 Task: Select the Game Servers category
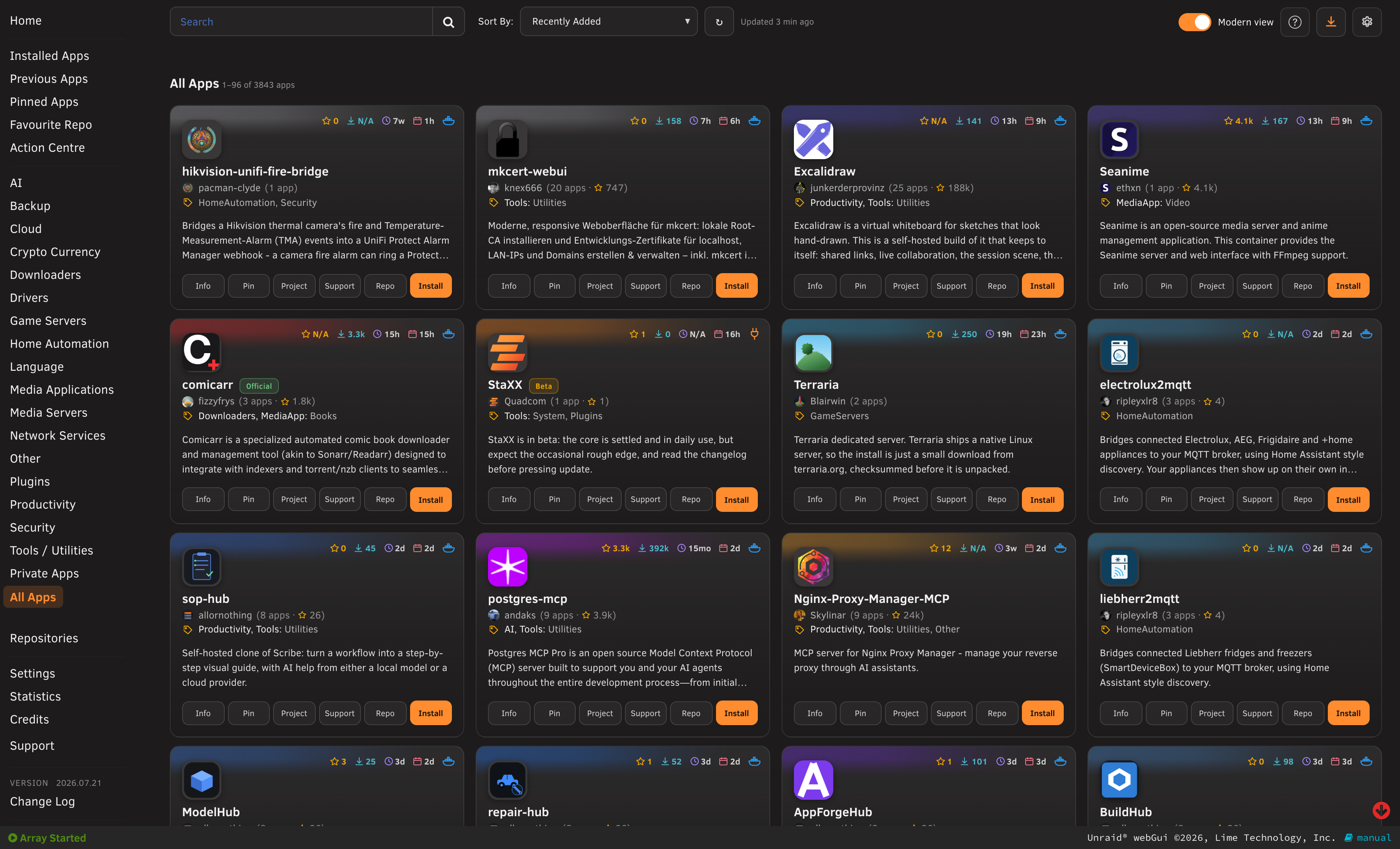(x=48, y=320)
